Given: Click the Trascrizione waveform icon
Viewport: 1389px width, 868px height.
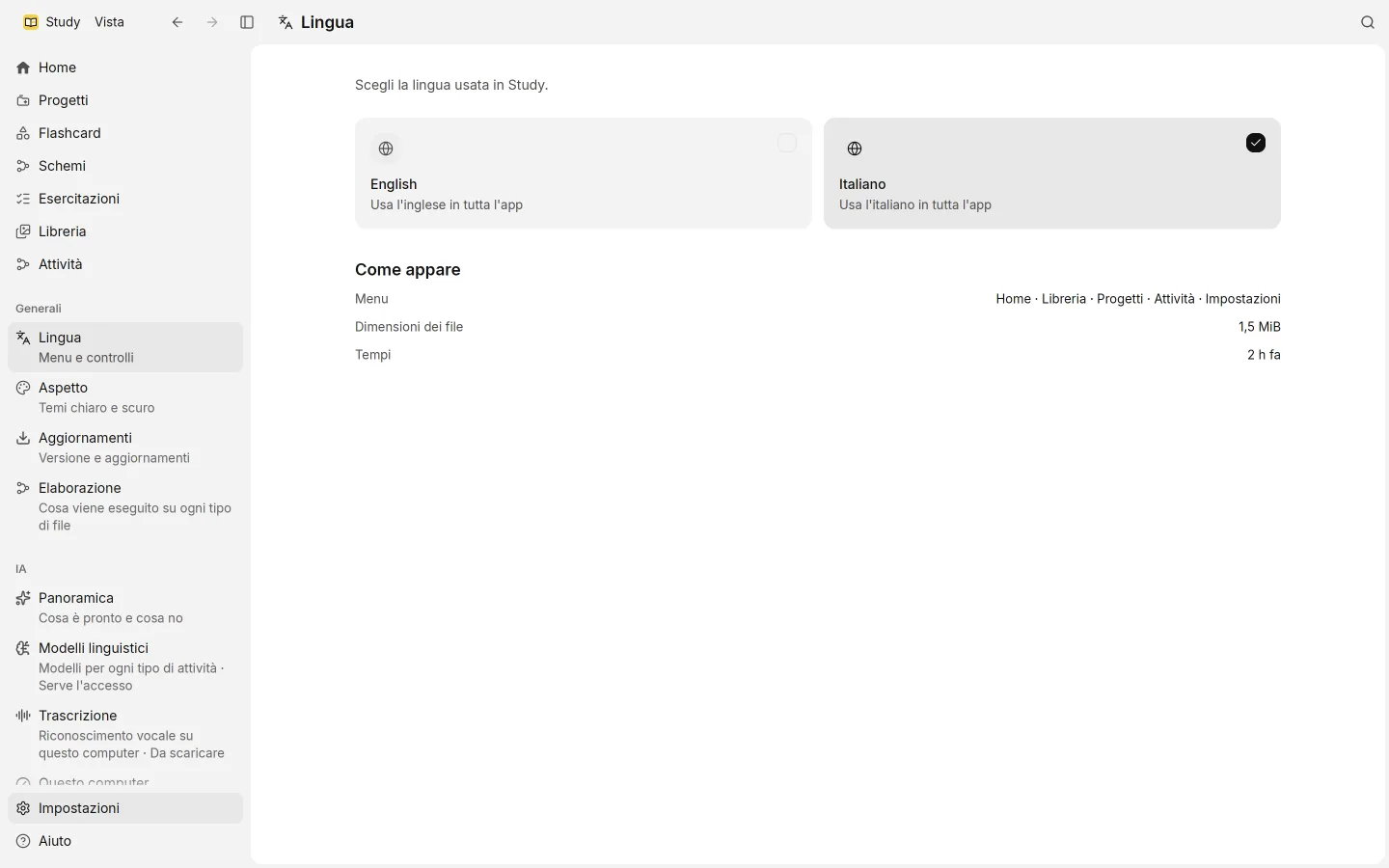Looking at the screenshot, I should pyautogui.click(x=23, y=716).
